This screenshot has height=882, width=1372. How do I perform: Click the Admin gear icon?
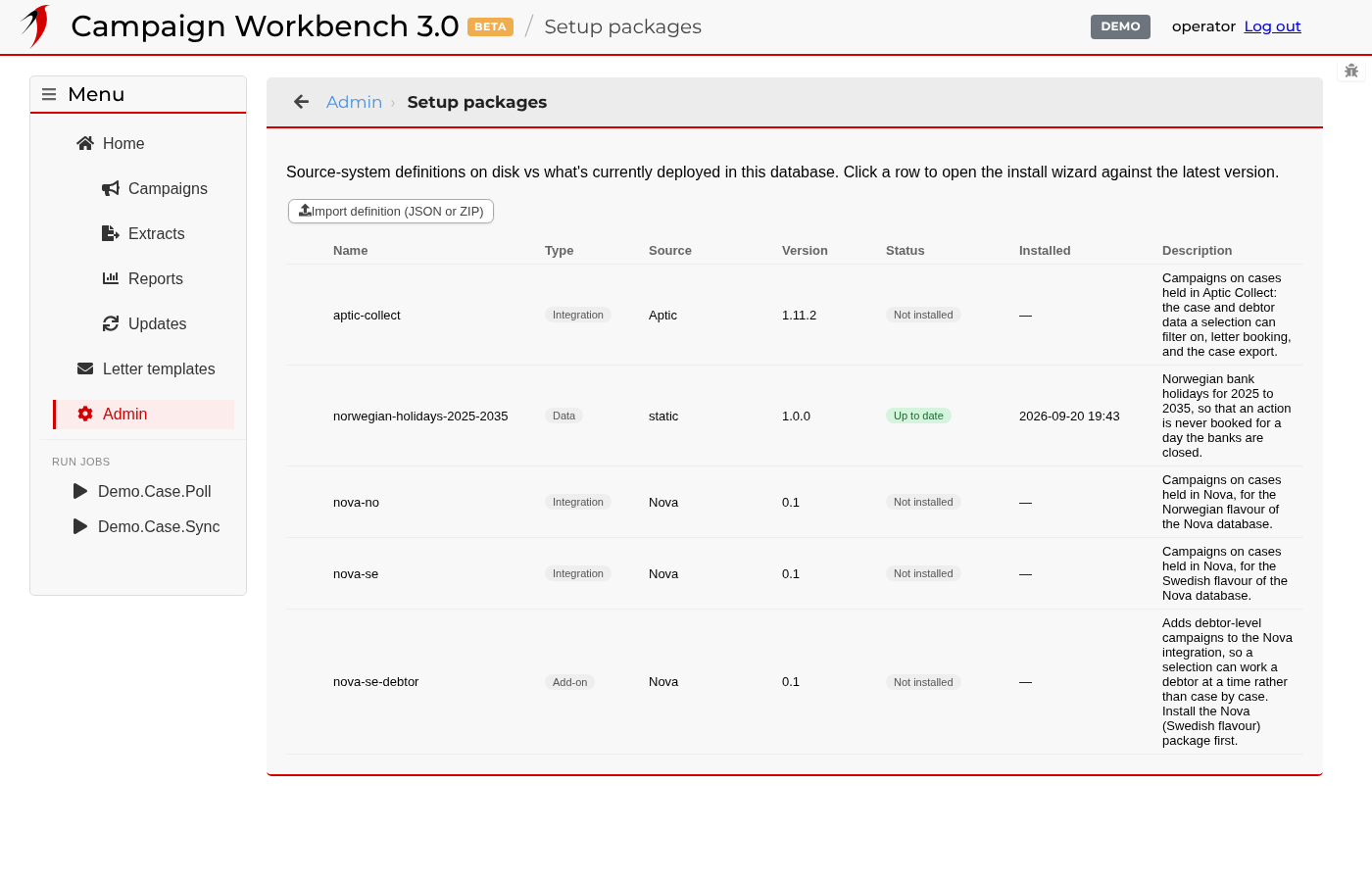(x=85, y=414)
